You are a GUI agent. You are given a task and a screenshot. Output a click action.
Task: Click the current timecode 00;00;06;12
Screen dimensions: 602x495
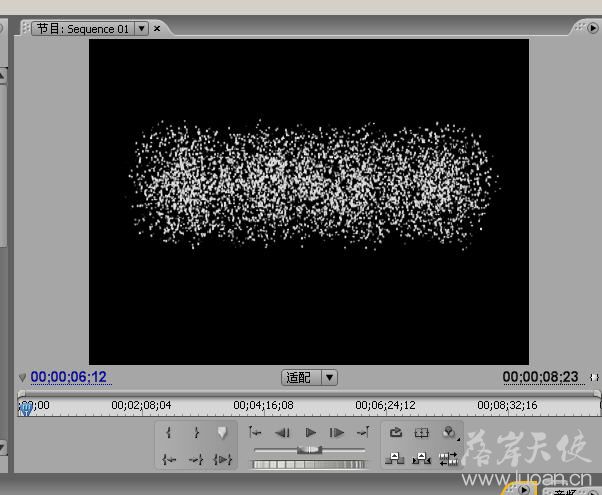tap(69, 377)
